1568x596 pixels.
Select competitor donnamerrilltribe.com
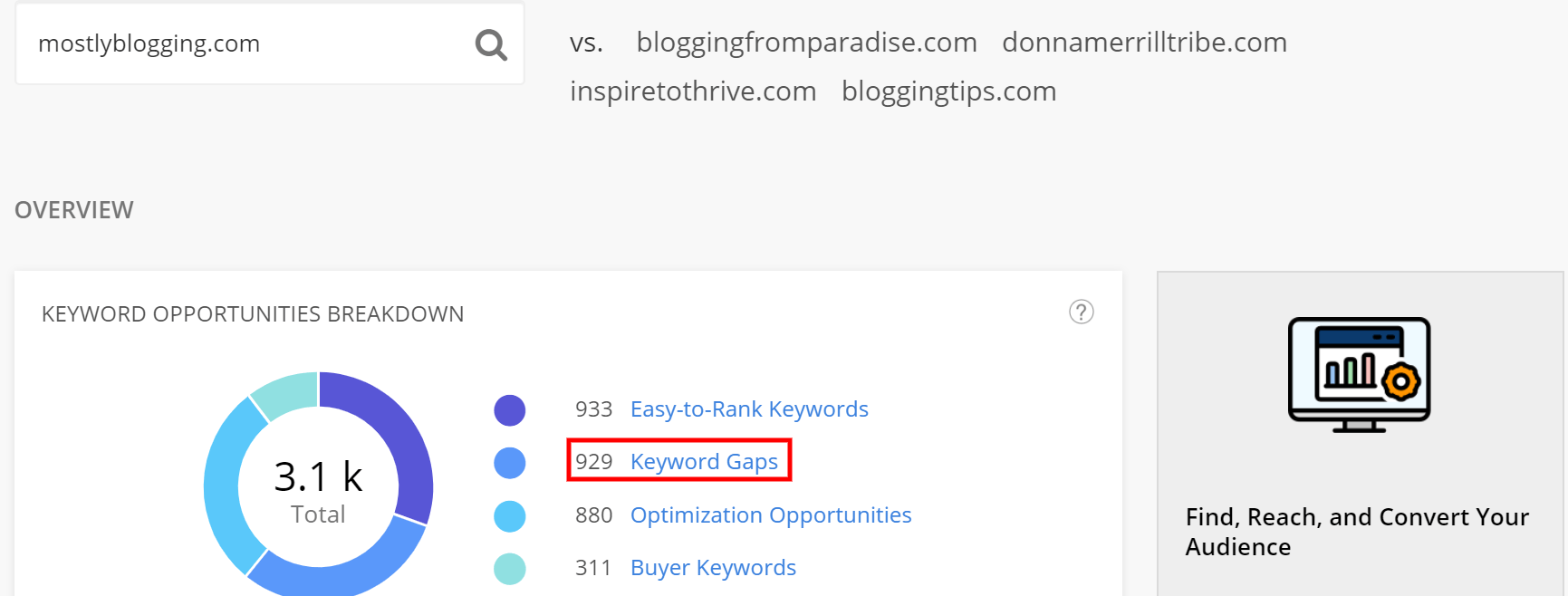click(1144, 42)
